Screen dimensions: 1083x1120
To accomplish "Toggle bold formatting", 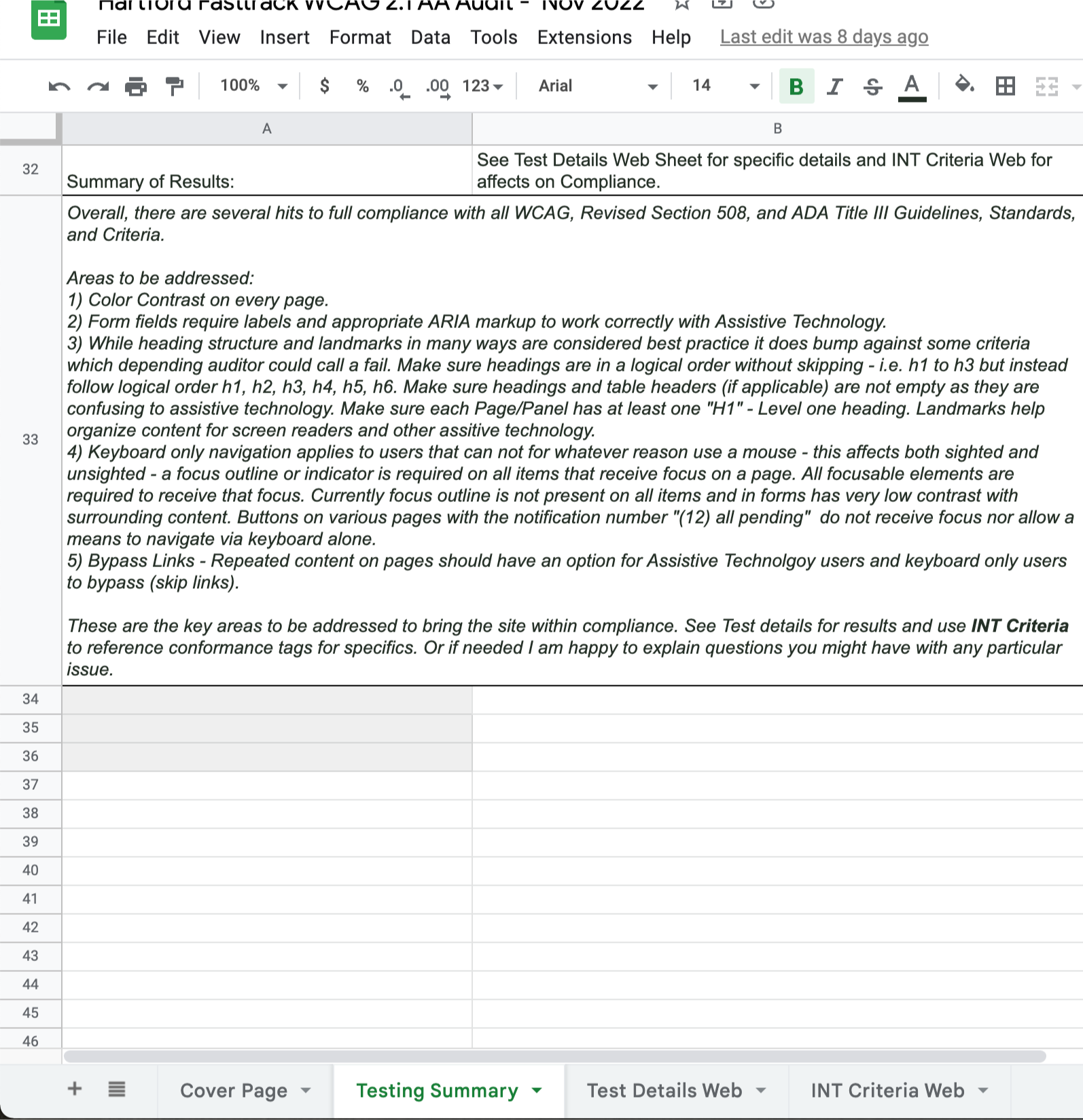I will click(x=796, y=86).
